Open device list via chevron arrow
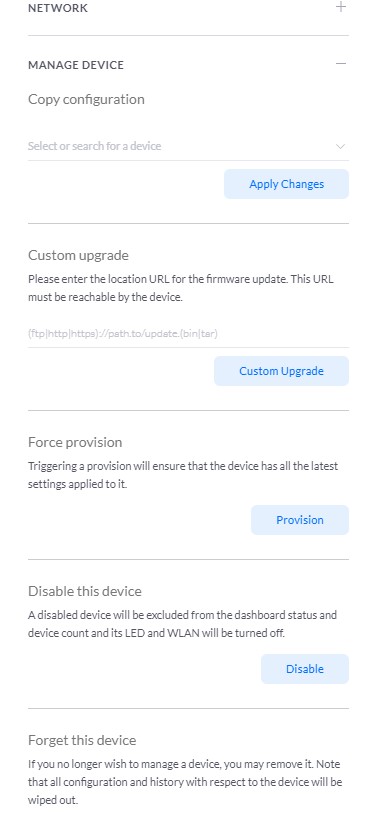 point(341,146)
